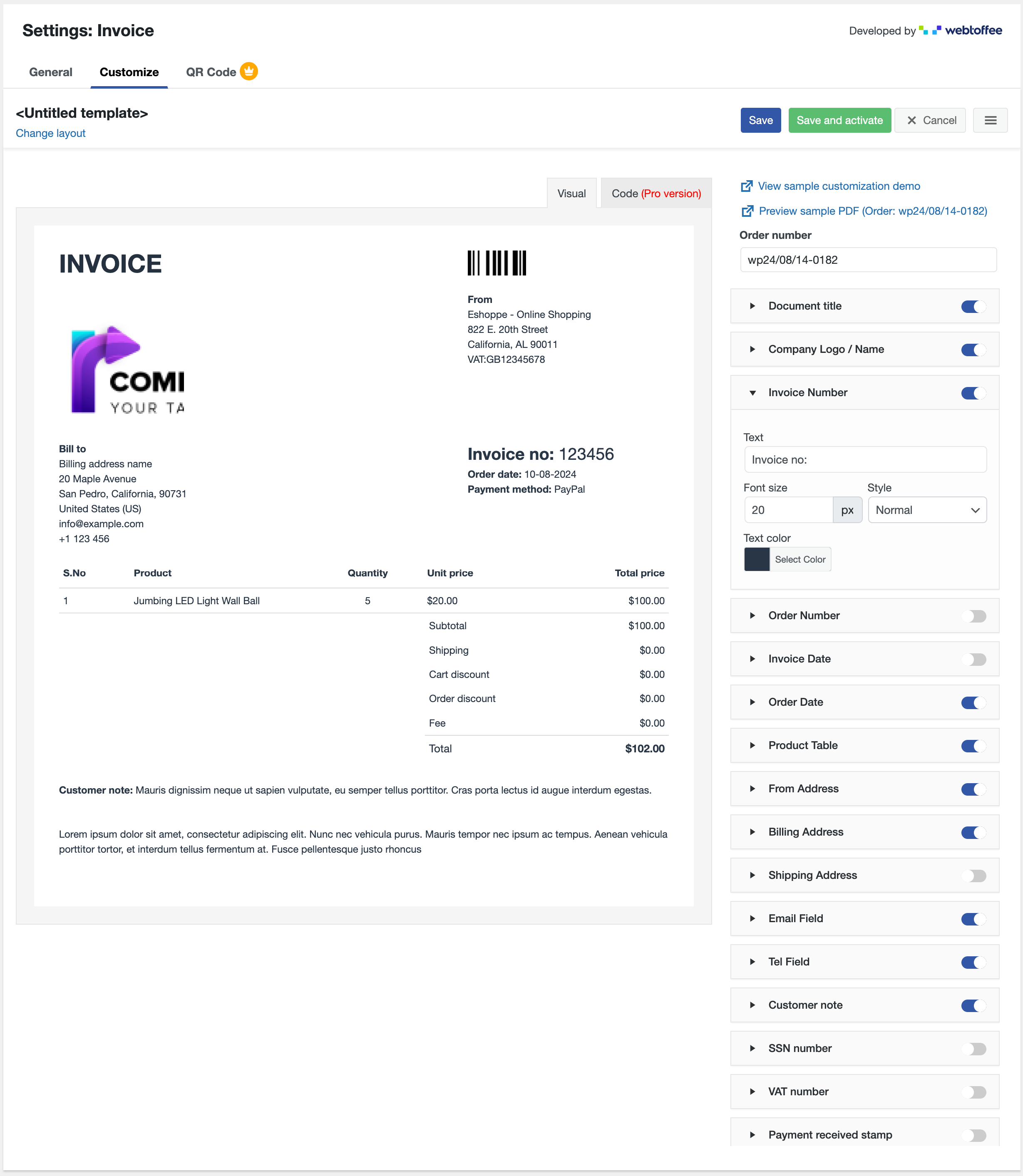
Task: Open the Style dropdown showing Normal
Action: tap(926, 510)
